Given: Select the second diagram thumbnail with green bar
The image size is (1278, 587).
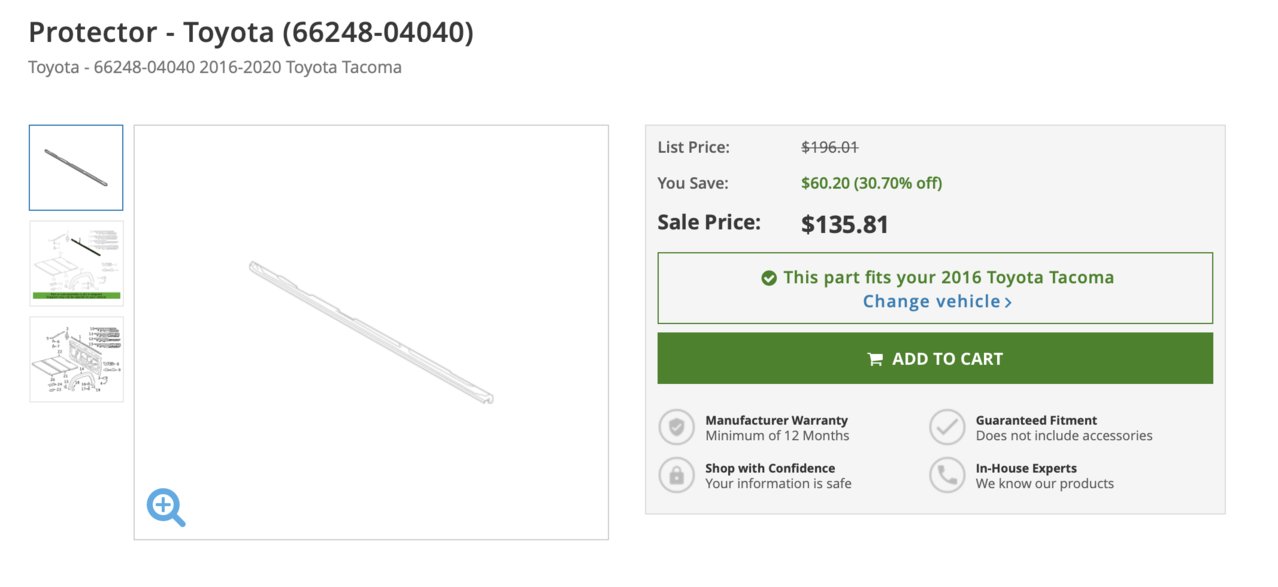Looking at the screenshot, I should (76, 263).
